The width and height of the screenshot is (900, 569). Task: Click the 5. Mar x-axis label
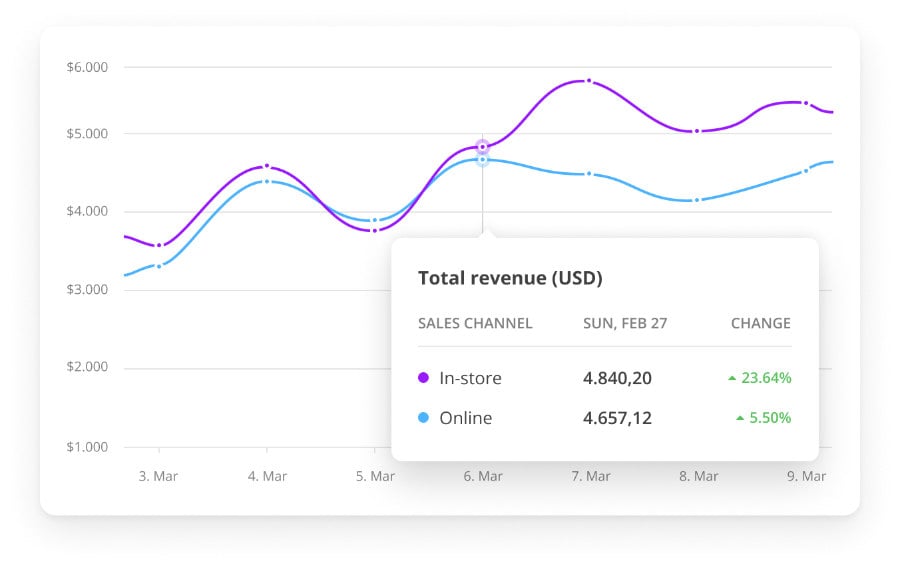375,477
